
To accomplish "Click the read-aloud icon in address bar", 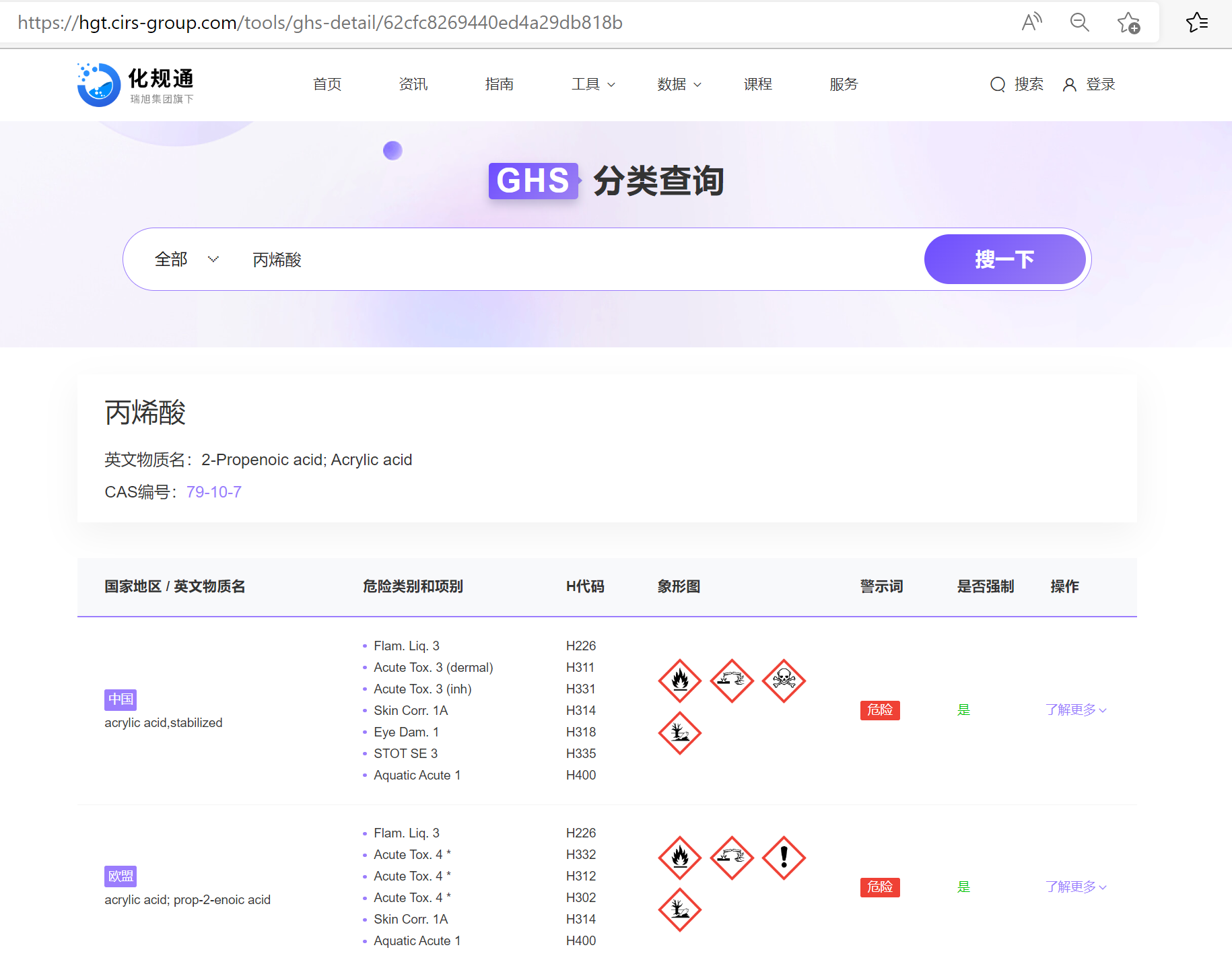I will (1032, 22).
